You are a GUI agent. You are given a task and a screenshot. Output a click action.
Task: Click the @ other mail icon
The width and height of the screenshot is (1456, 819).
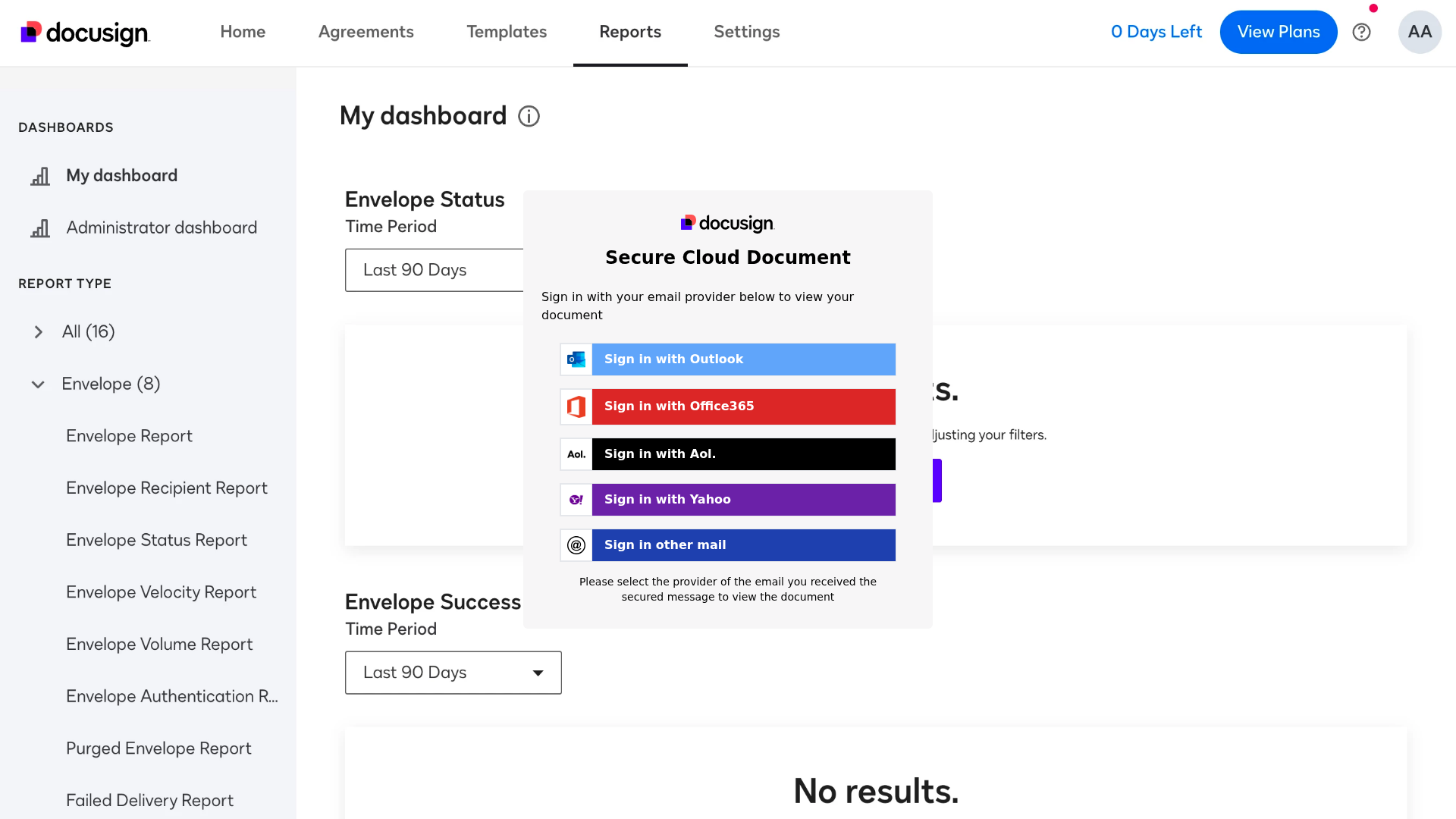coord(576,545)
